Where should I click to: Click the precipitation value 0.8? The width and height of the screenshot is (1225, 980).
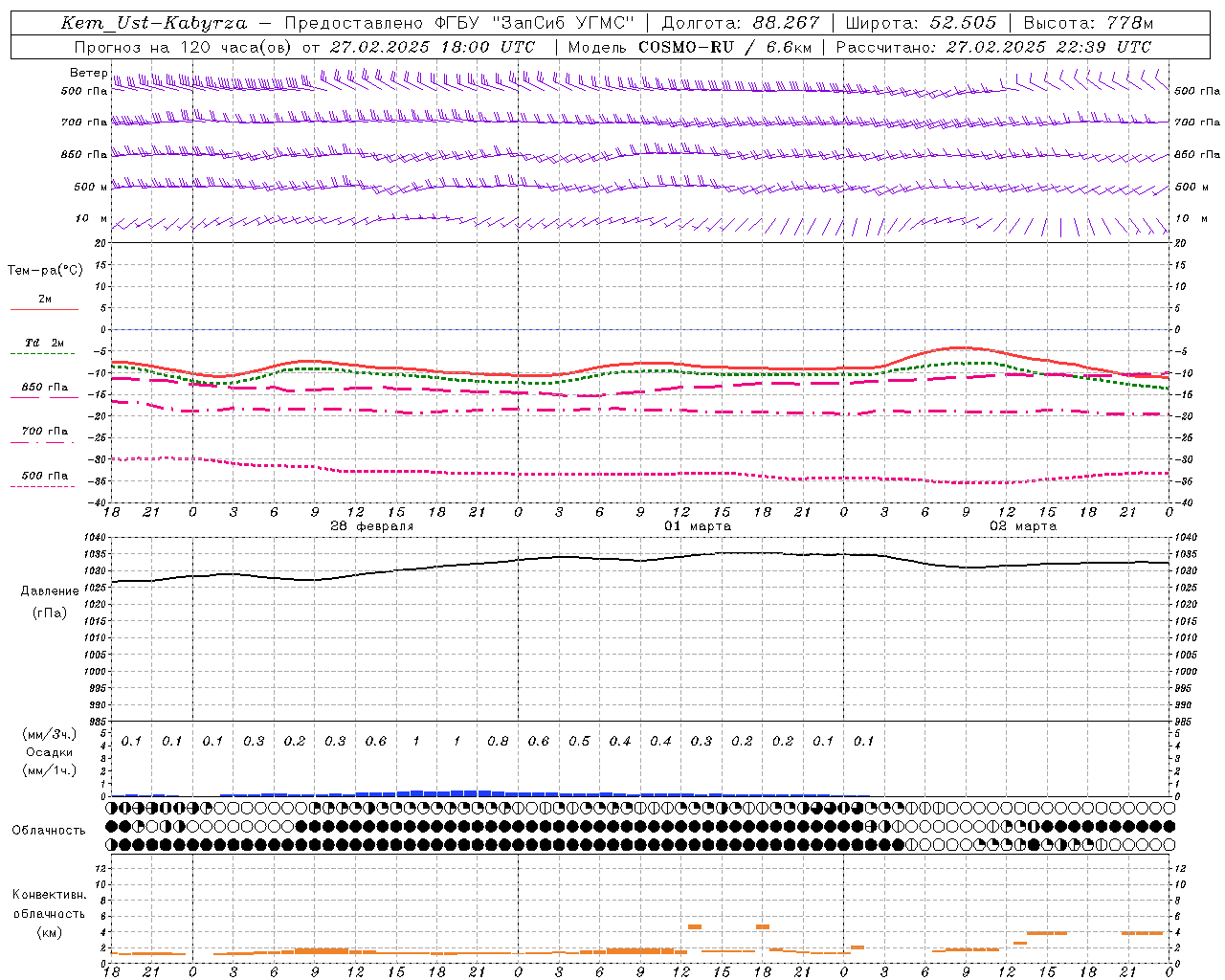tap(498, 742)
